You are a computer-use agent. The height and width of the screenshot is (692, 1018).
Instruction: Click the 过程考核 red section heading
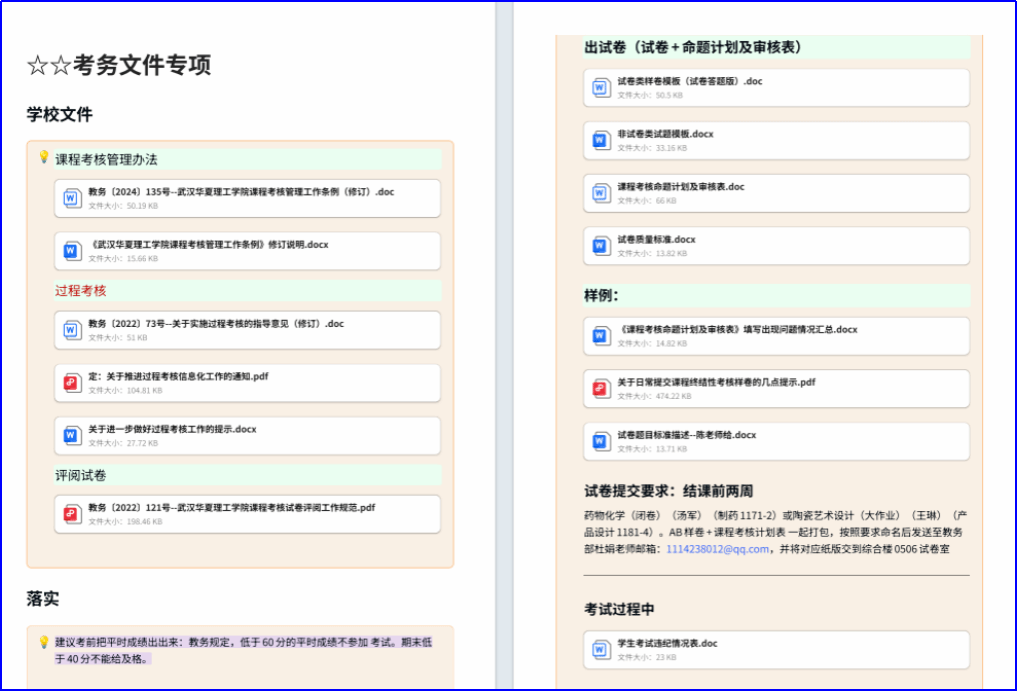coord(80,291)
